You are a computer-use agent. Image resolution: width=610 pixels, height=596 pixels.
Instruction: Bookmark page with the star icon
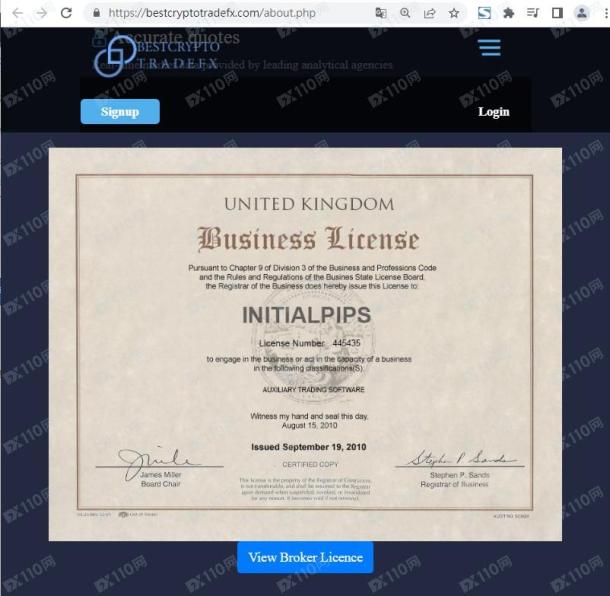coord(454,13)
